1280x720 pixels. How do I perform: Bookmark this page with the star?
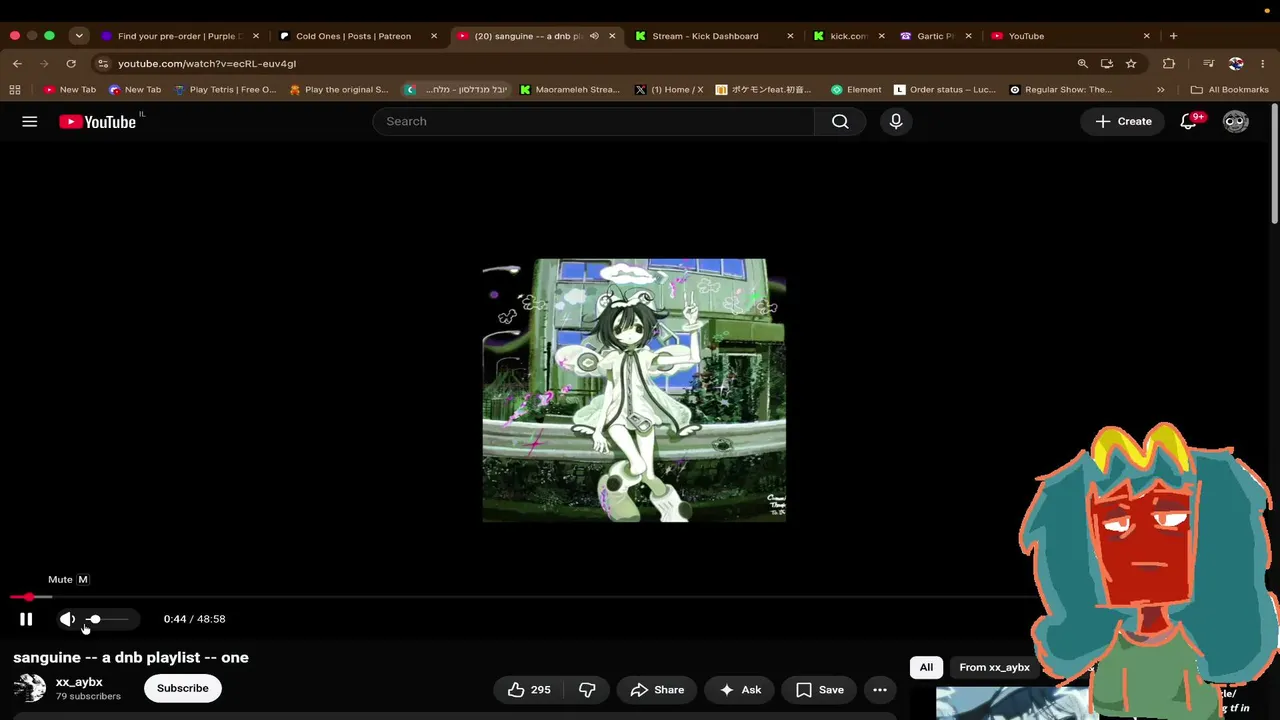[x=1131, y=63]
